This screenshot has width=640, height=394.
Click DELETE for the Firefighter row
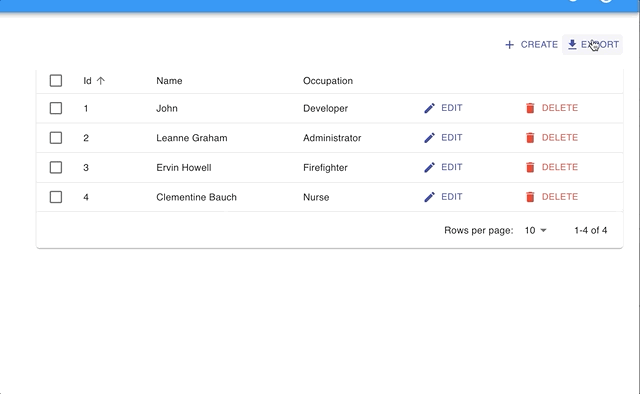click(x=552, y=167)
